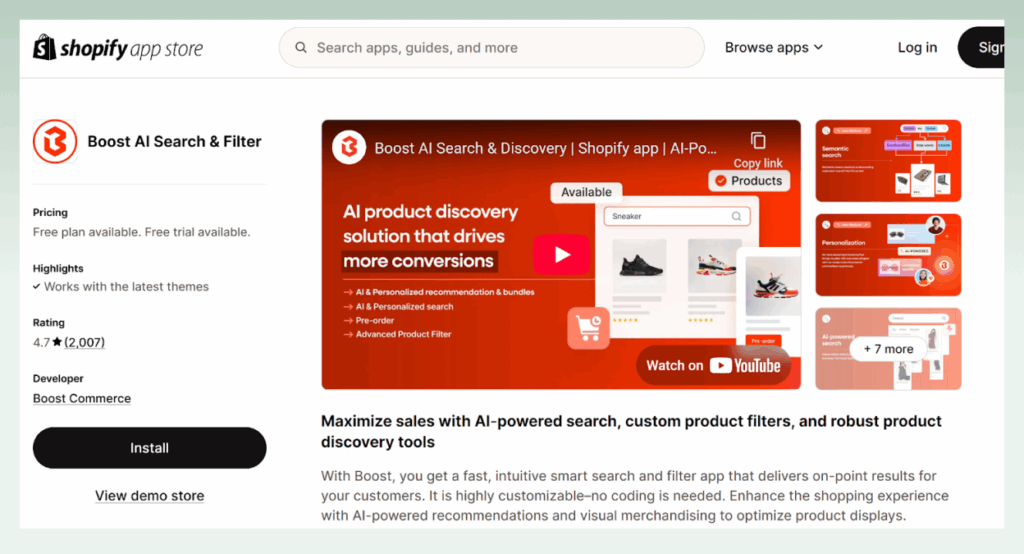Select the With Boost description paragraph
The image size is (1024, 554).
635,496
